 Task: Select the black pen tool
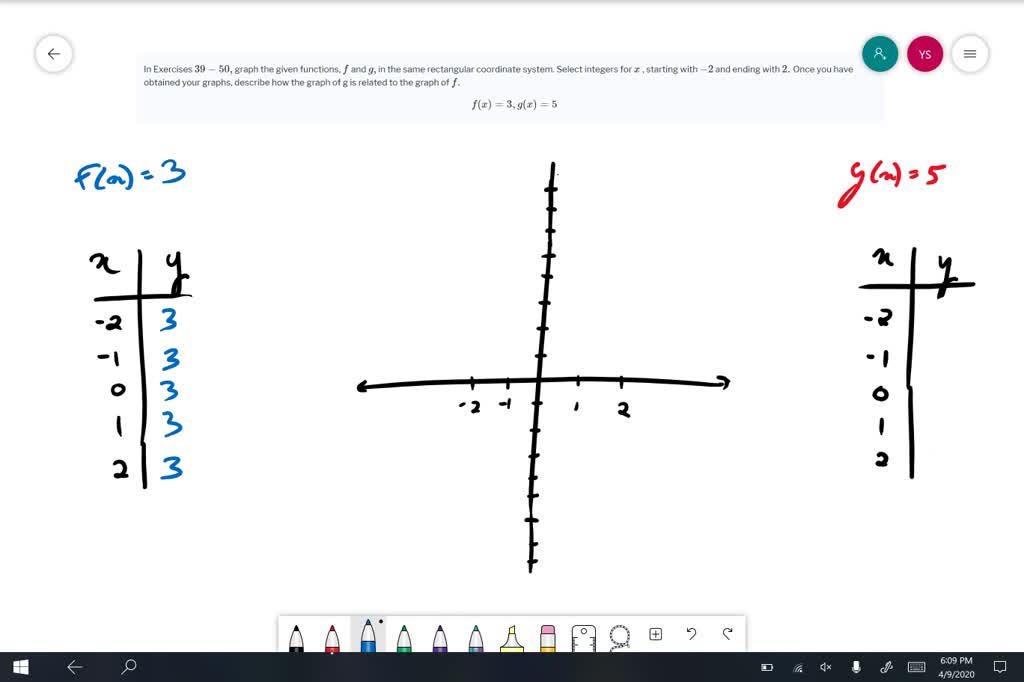(295, 637)
